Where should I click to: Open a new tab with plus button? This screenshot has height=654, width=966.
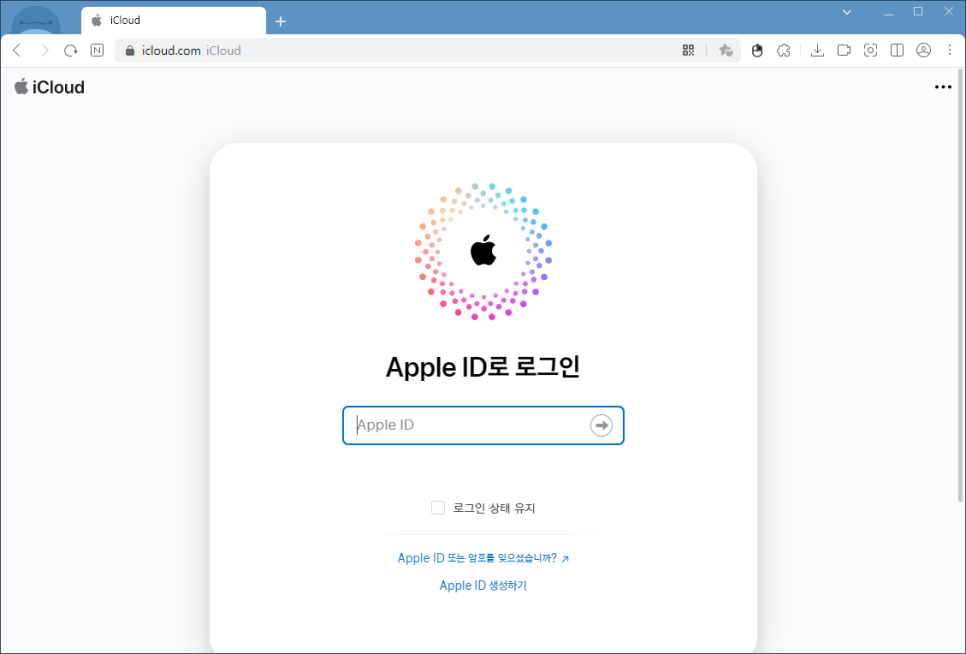(280, 22)
